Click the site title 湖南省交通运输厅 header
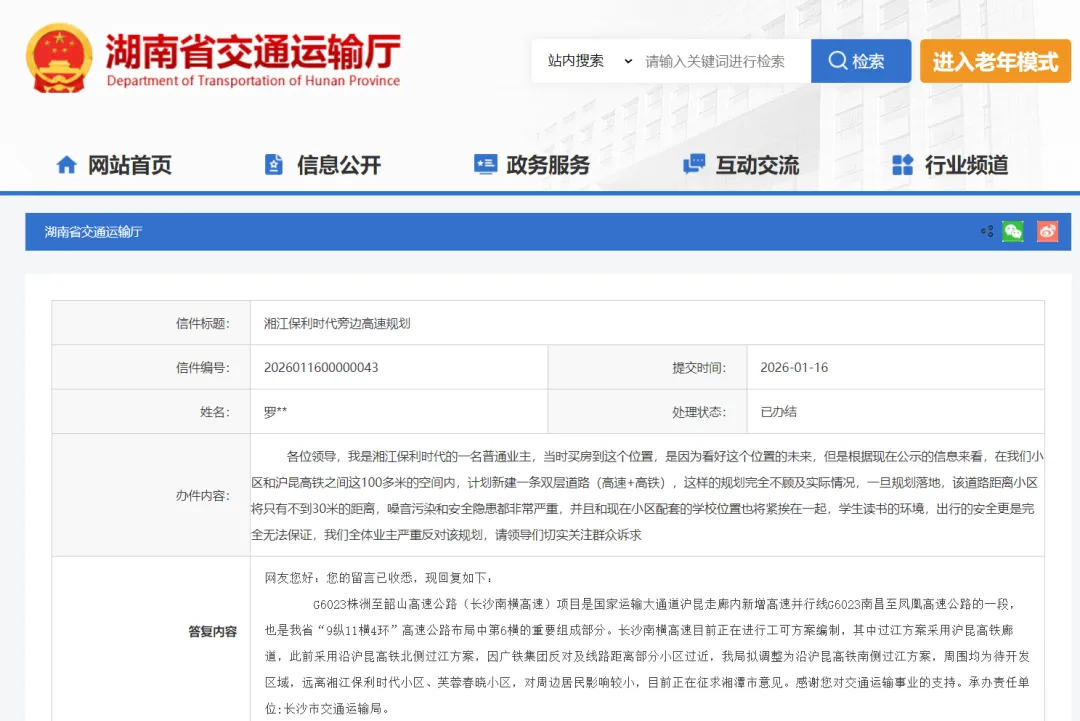1080x721 pixels. pos(253,52)
